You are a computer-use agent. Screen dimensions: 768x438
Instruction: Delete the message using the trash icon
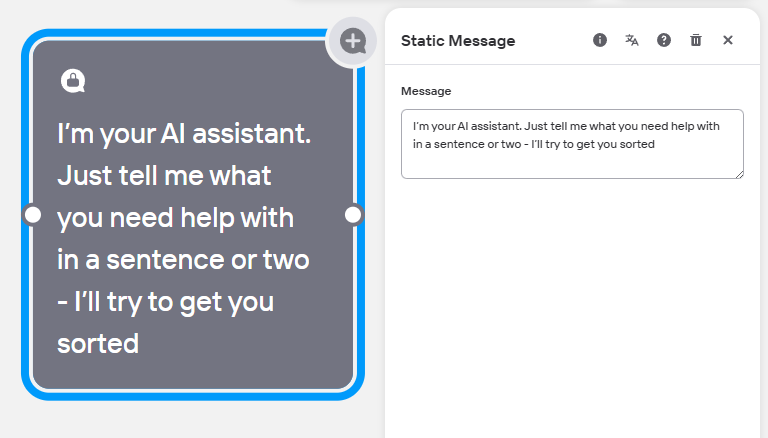[696, 40]
